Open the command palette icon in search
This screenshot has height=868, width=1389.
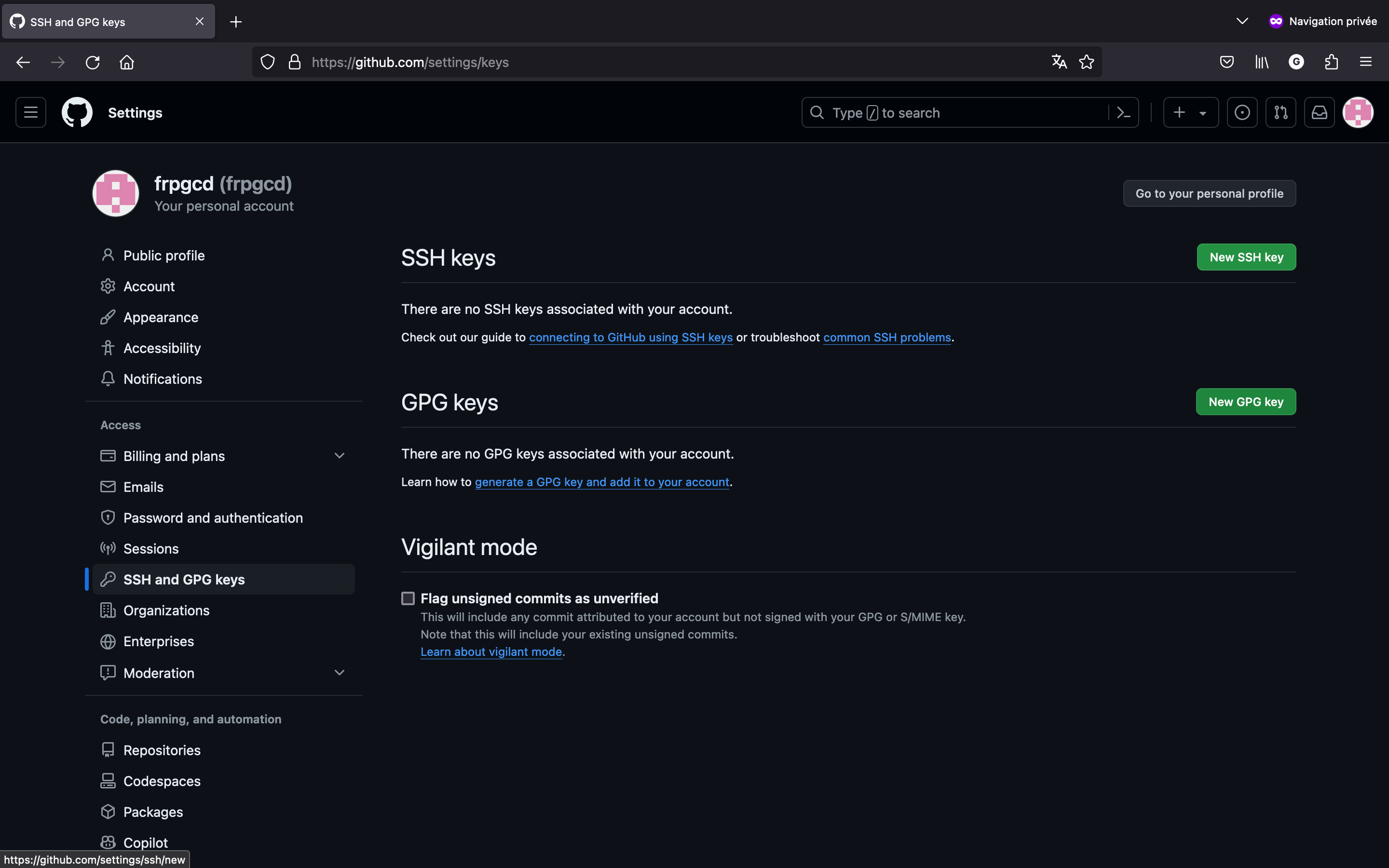pos(1123,112)
